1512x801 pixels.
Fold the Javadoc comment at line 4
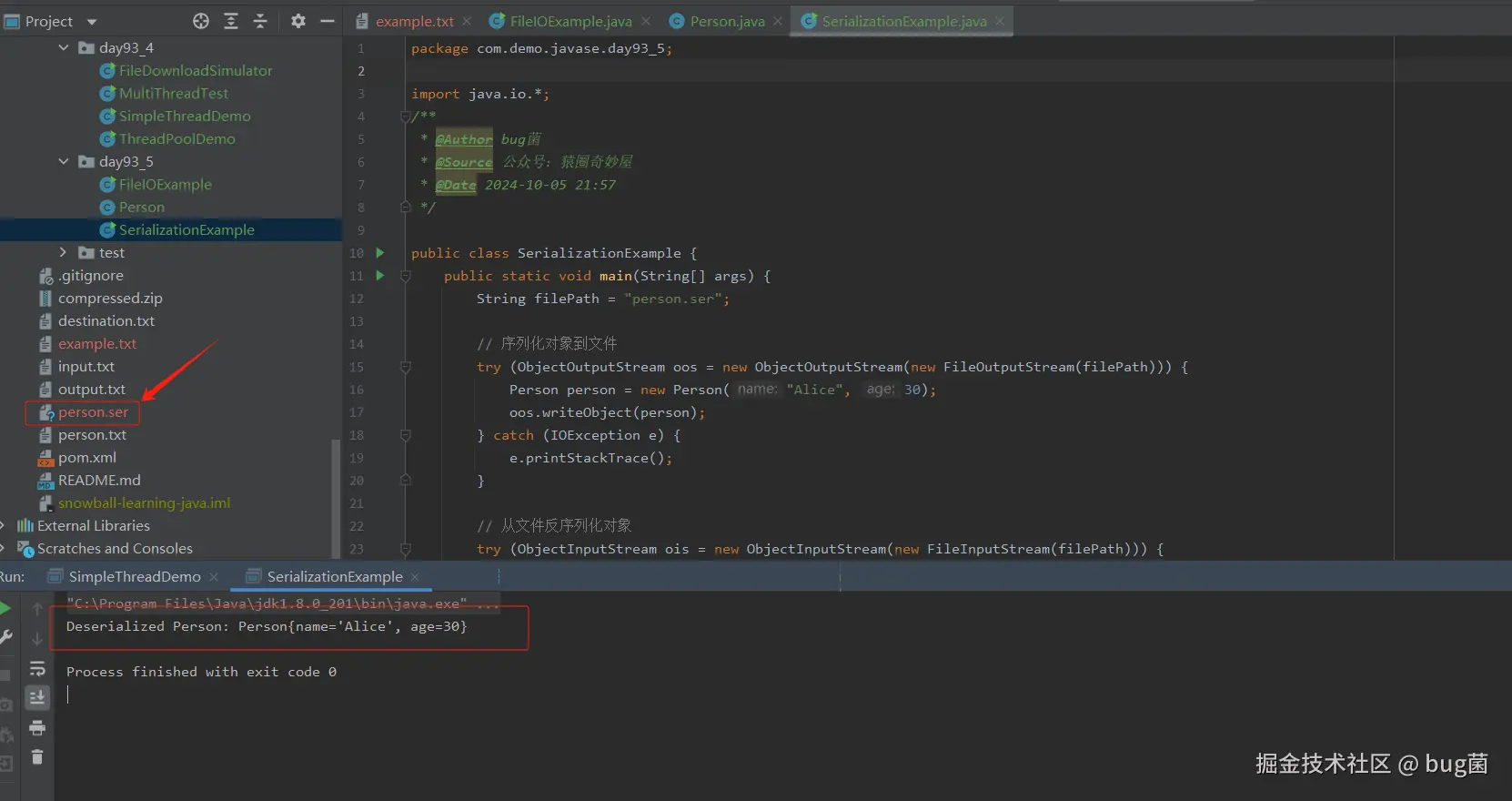coord(406,117)
